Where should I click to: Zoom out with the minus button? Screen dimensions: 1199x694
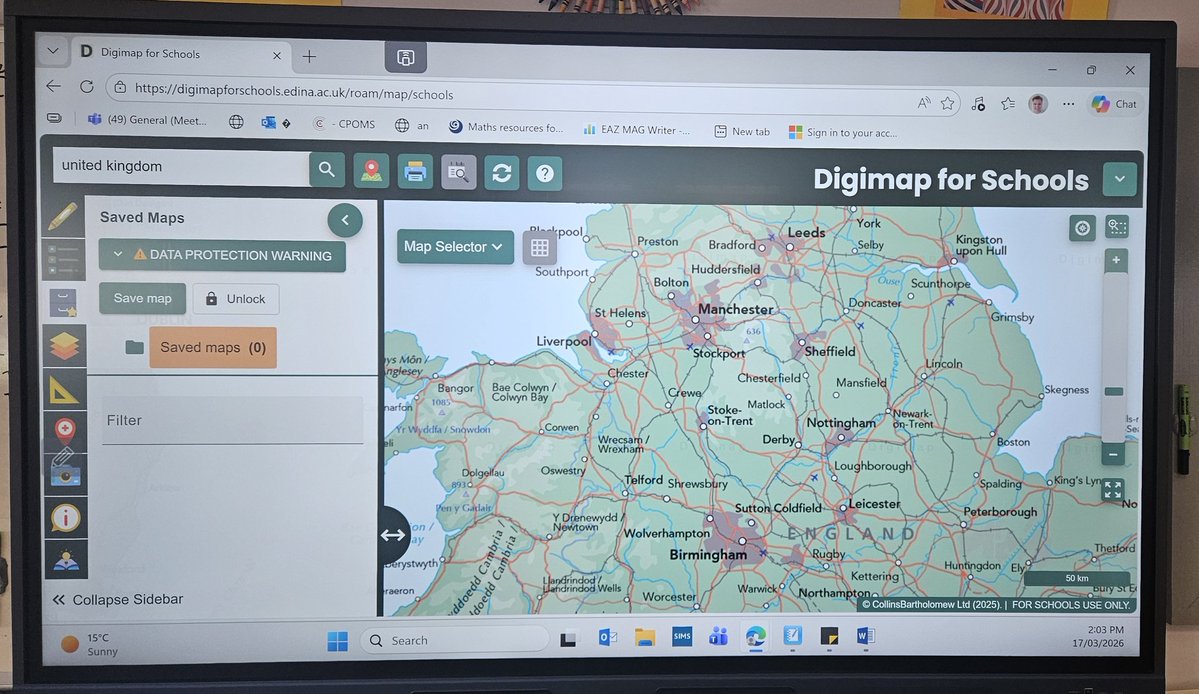click(x=1113, y=454)
